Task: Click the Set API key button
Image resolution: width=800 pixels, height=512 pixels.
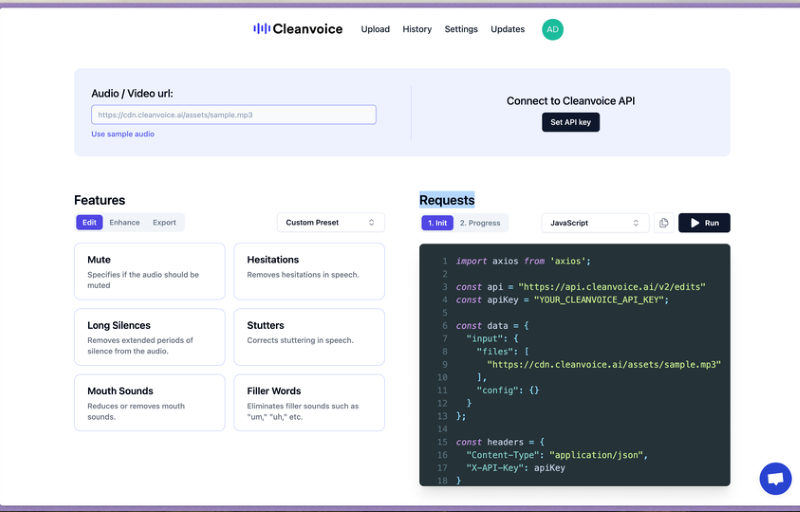Action: click(570, 122)
